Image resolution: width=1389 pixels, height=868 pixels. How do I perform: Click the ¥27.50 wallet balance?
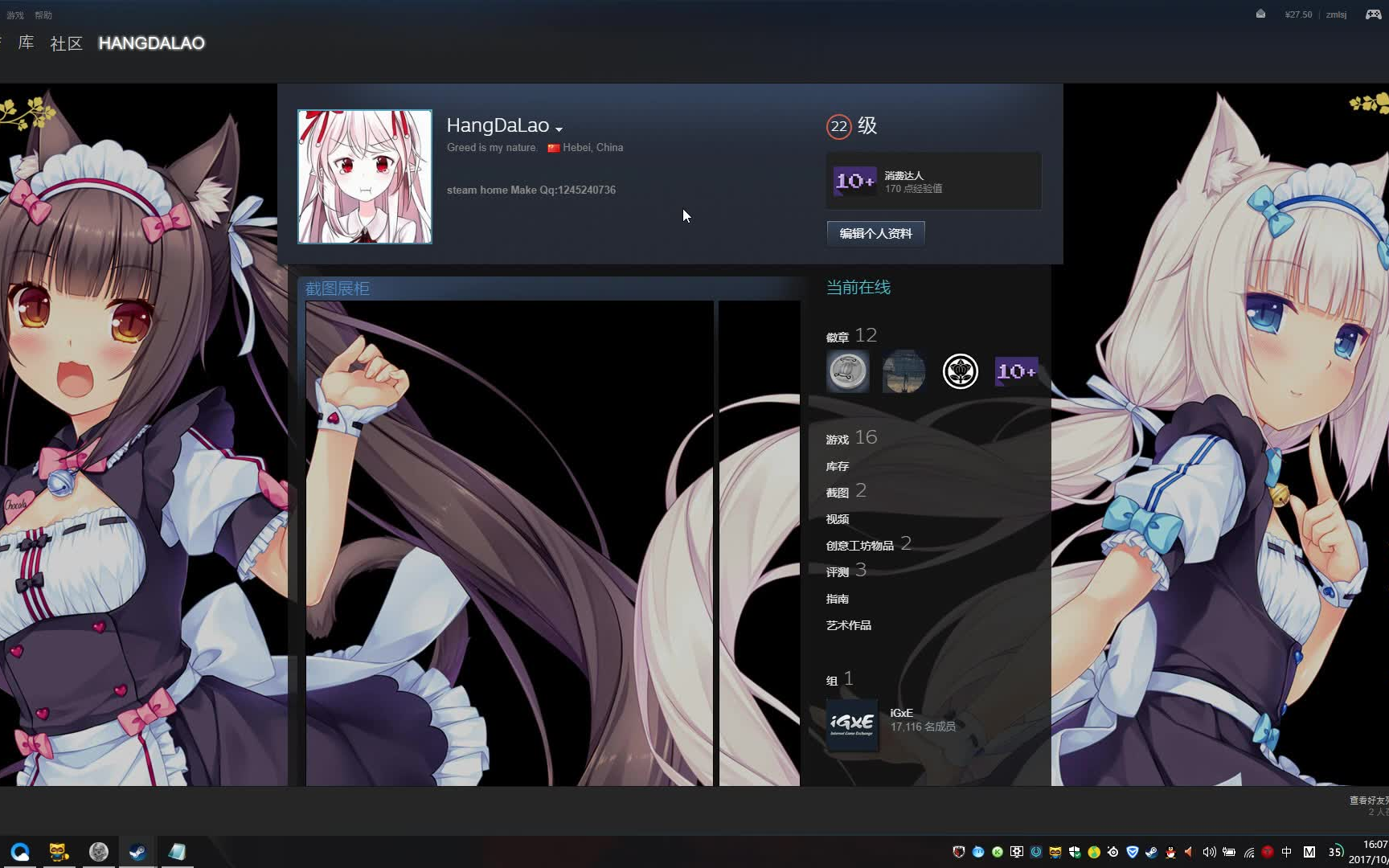tap(1298, 14)
